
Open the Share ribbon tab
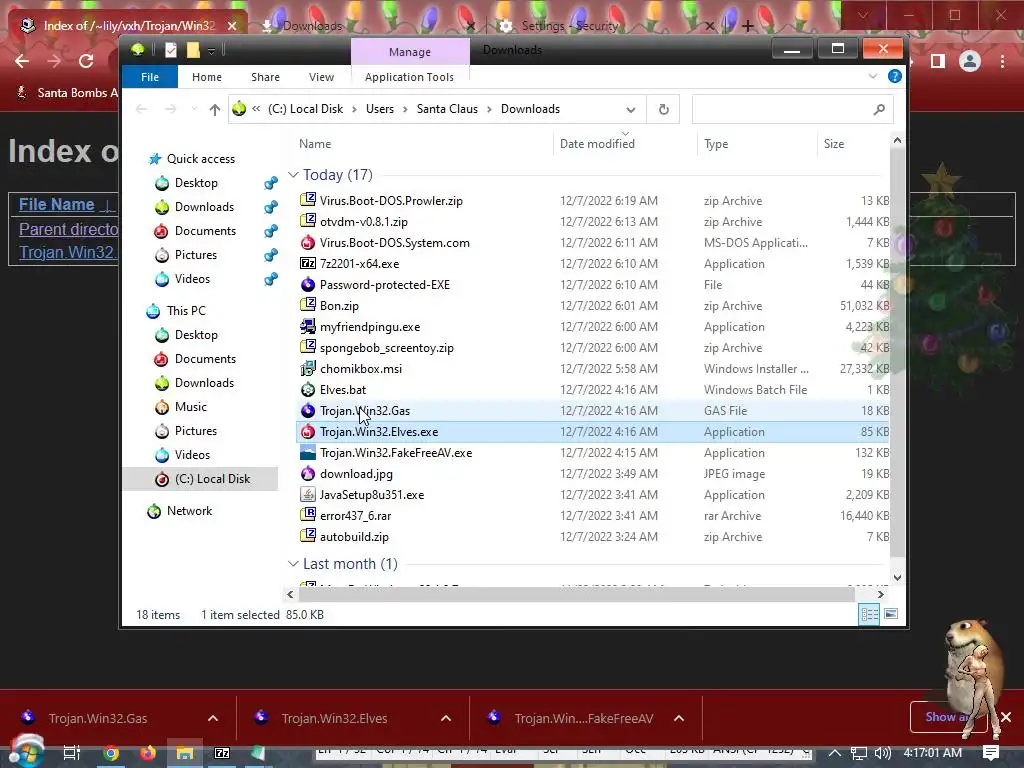265,76
